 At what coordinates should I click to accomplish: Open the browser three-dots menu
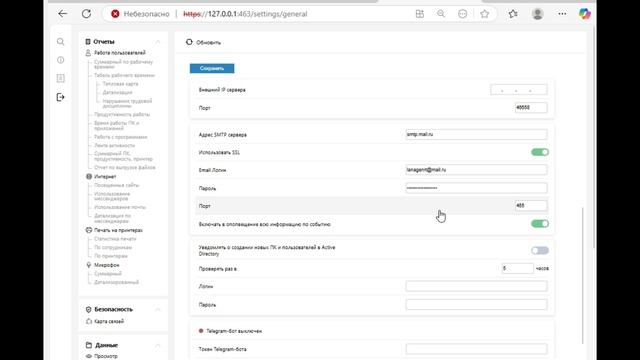tap(562, 14)
